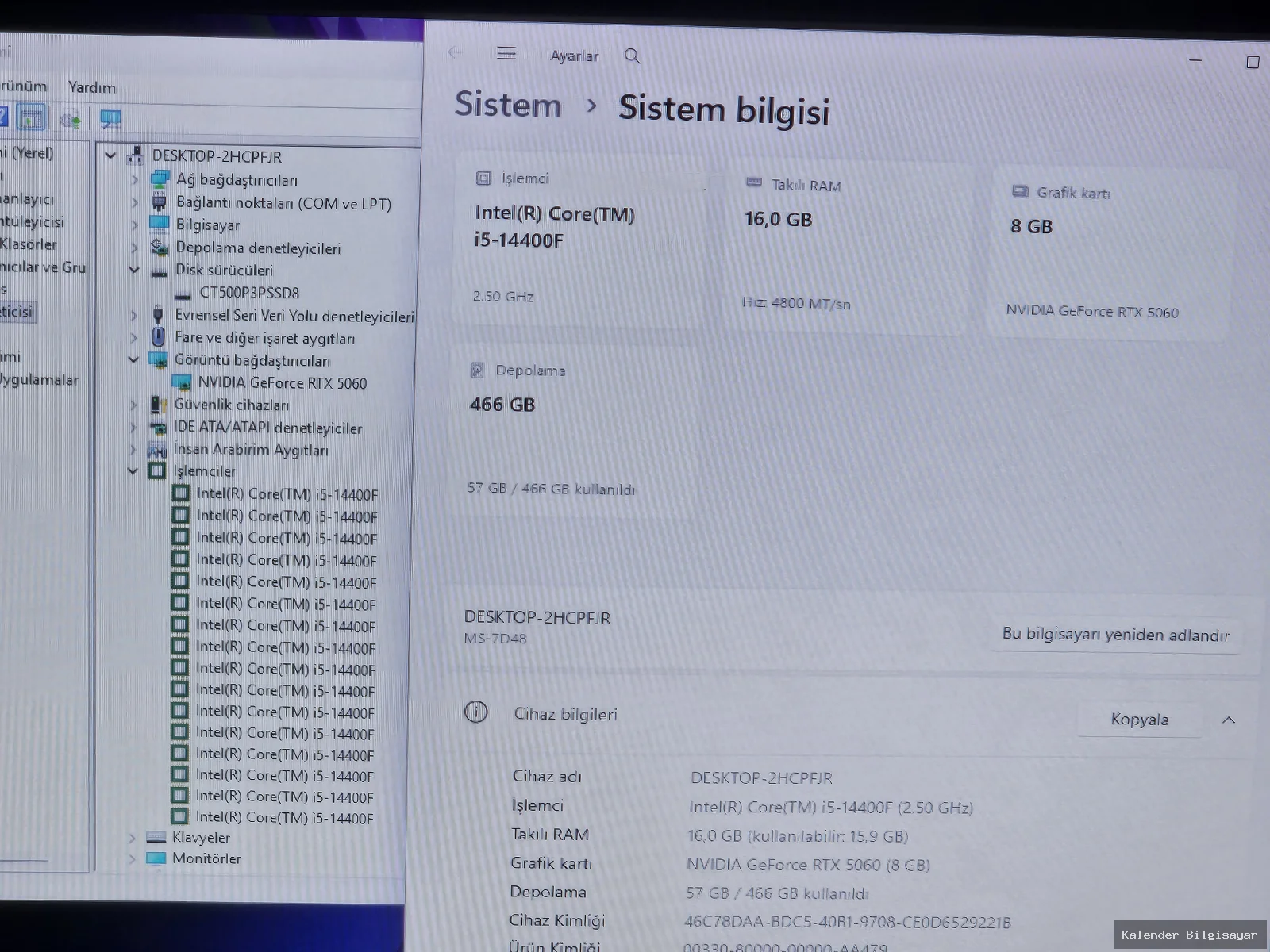Click the Ağ bağdaştırıcıları network icon
The height and width of the screenshot is (952, 1270).
tap(160, 179)
